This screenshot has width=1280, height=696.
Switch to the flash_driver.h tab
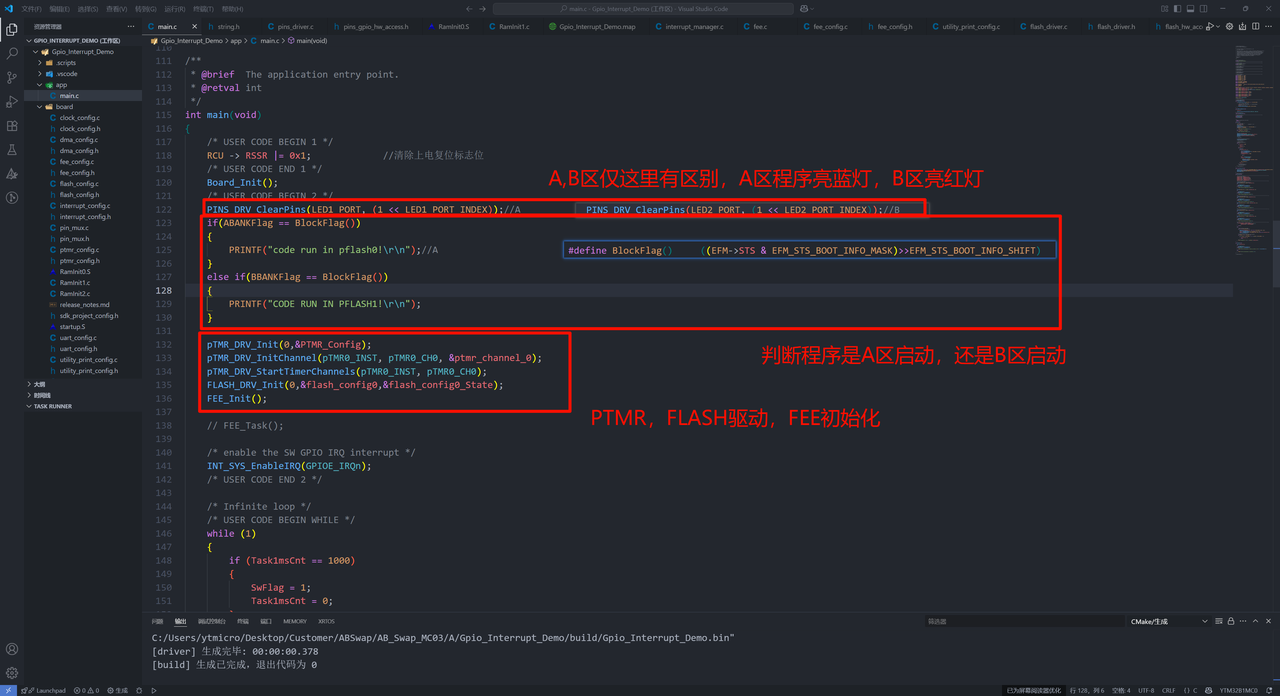click(x=1115, y=27)
